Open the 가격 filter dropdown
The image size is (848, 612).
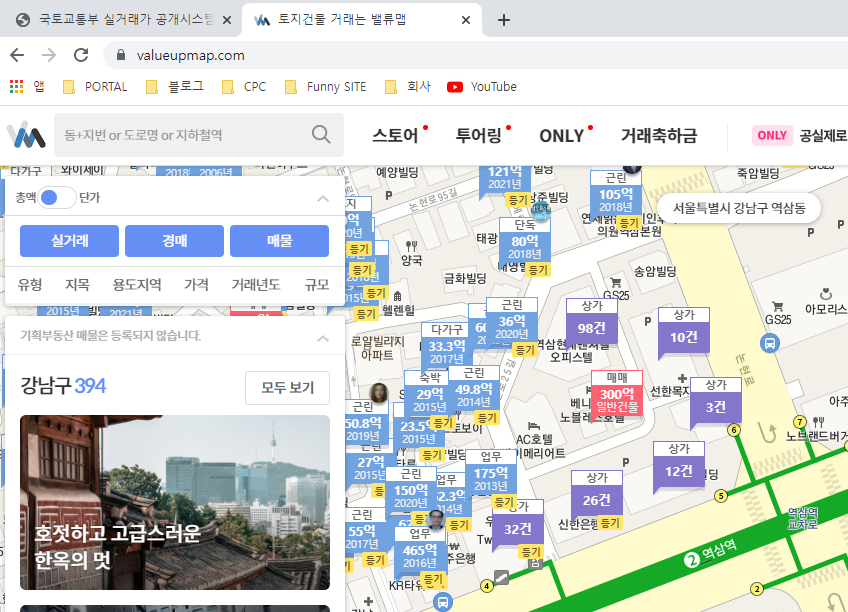(196, 284)
